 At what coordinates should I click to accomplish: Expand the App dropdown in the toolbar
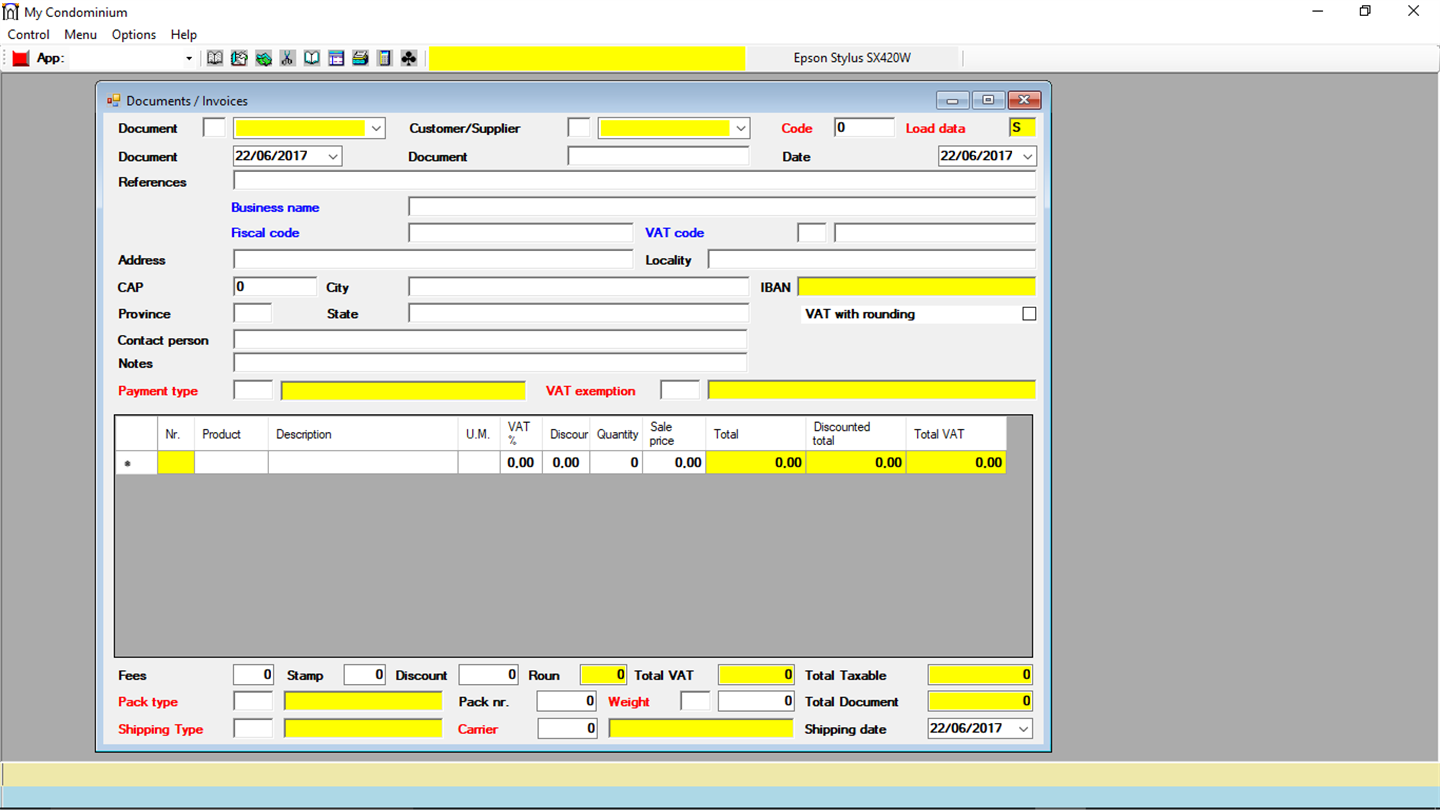click(x=189, y=58)
